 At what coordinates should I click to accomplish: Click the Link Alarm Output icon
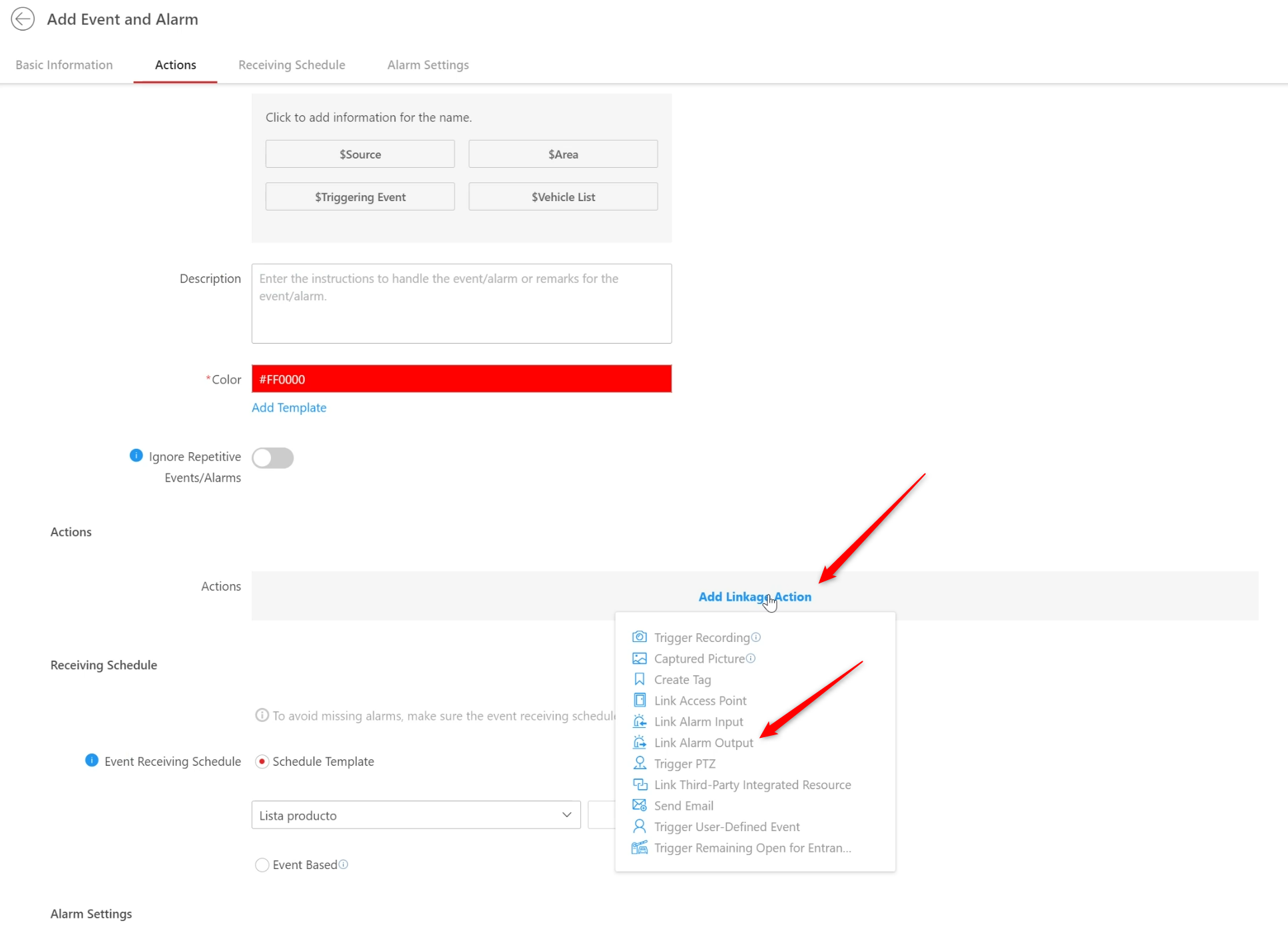tap(639, 742)
